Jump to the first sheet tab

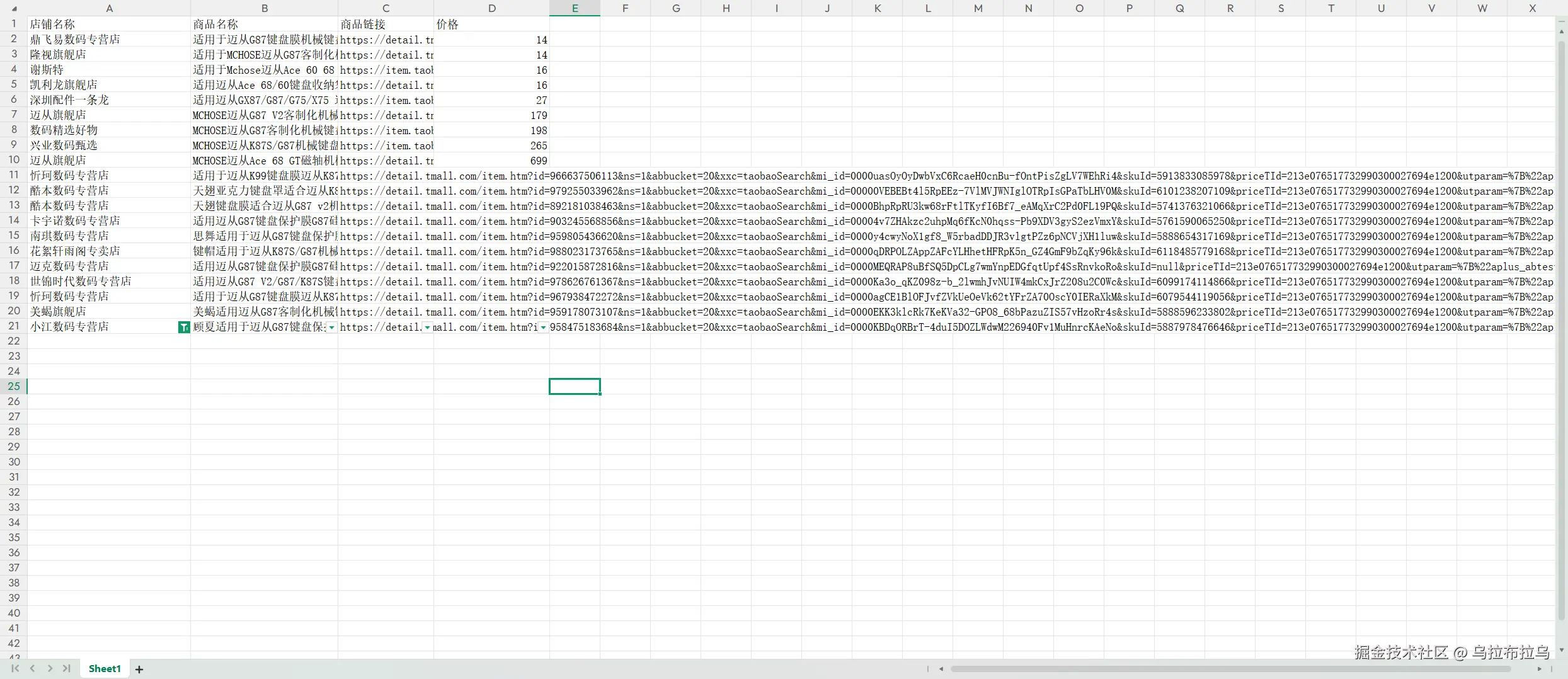(x=15, y=668)
